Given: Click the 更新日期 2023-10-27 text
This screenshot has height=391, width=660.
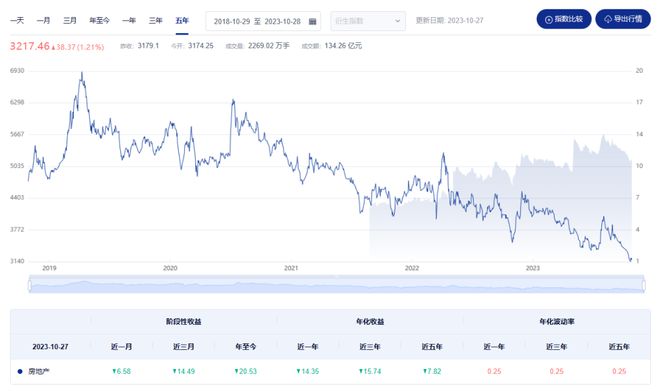Looking at the screenshot, I should 450,20.
